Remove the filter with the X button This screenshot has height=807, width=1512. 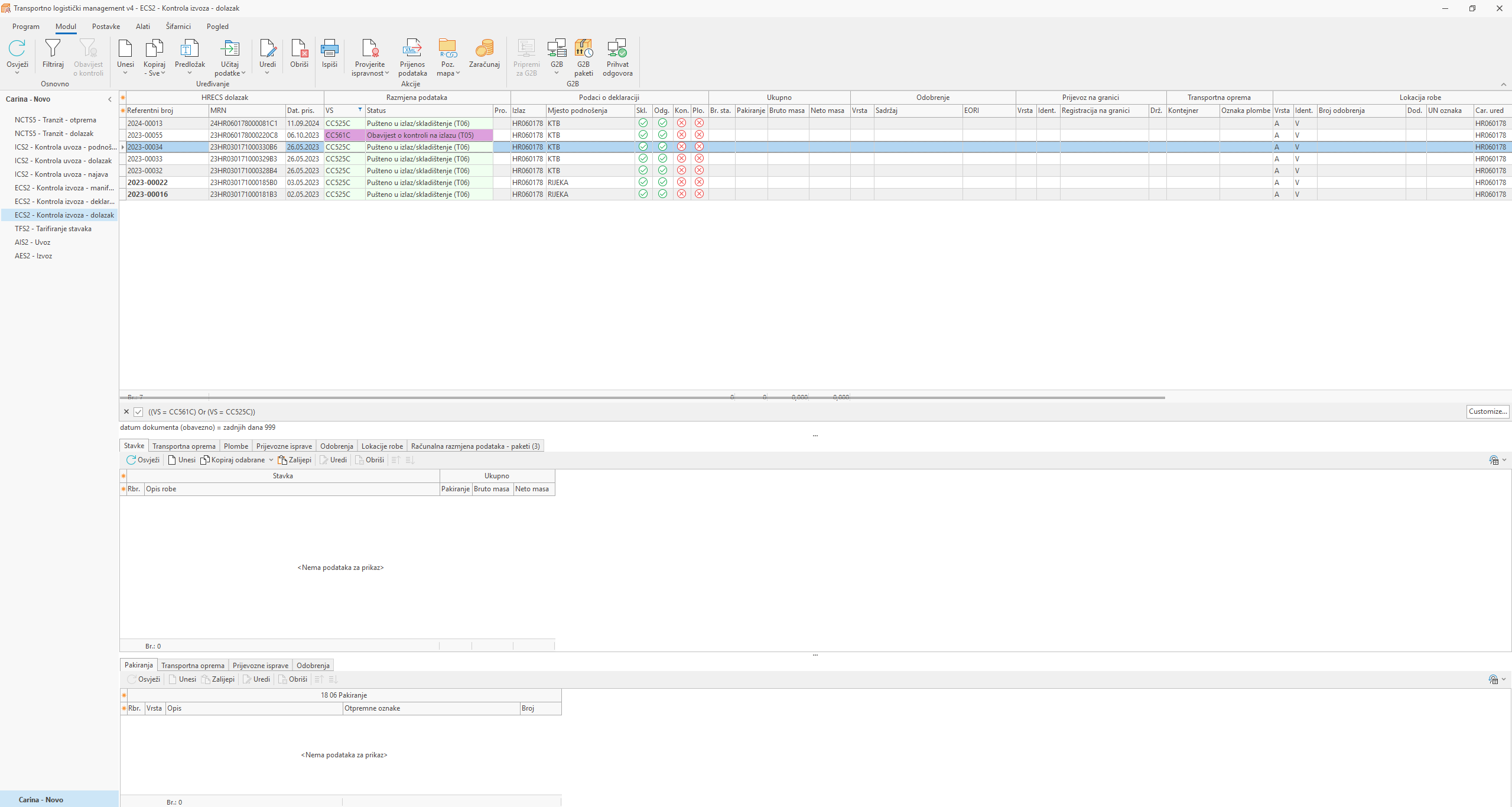(x=126, y=412)
